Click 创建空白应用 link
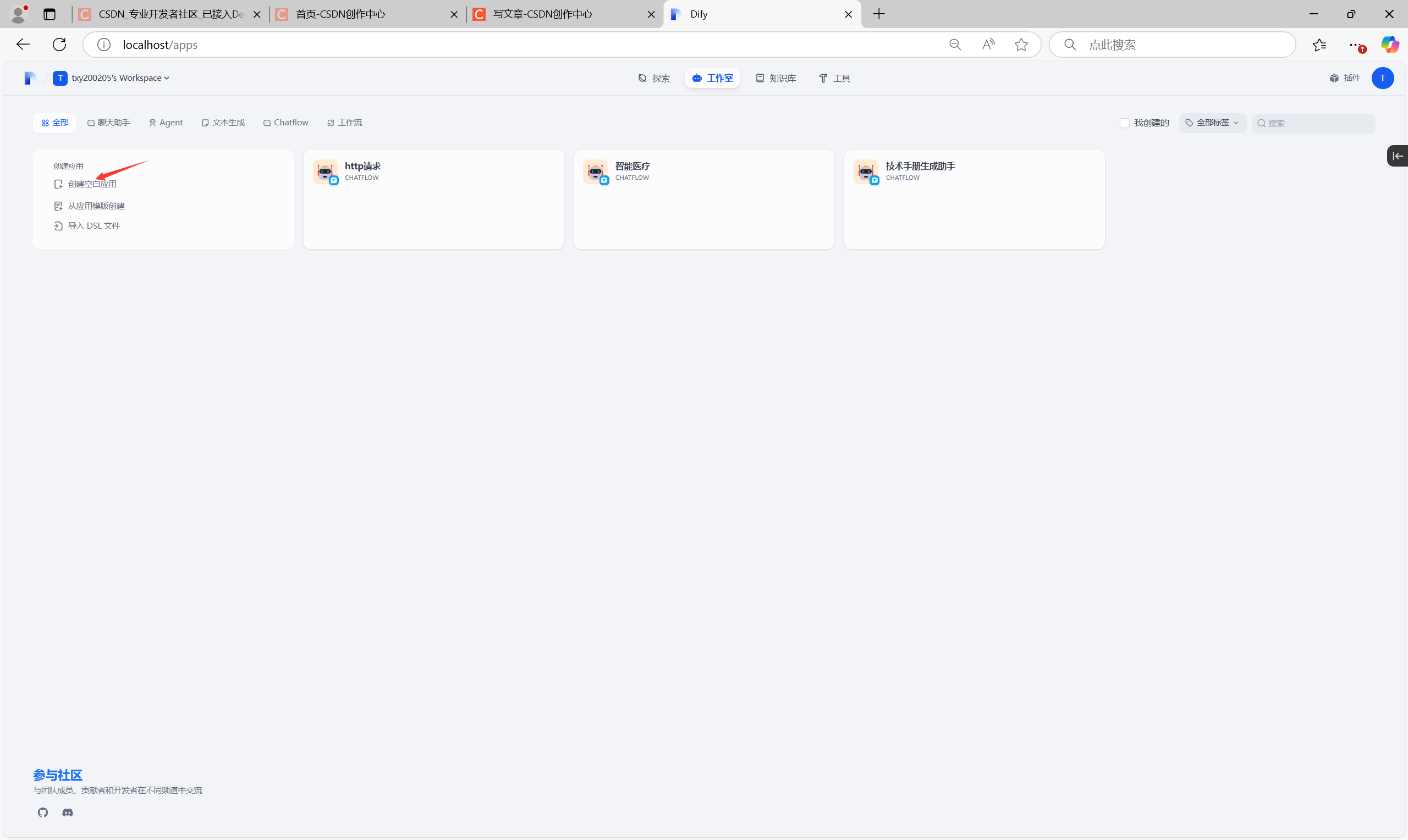The width and height of the screenshot is (1408, 840). pyautogui.click(x=92, y=184)
